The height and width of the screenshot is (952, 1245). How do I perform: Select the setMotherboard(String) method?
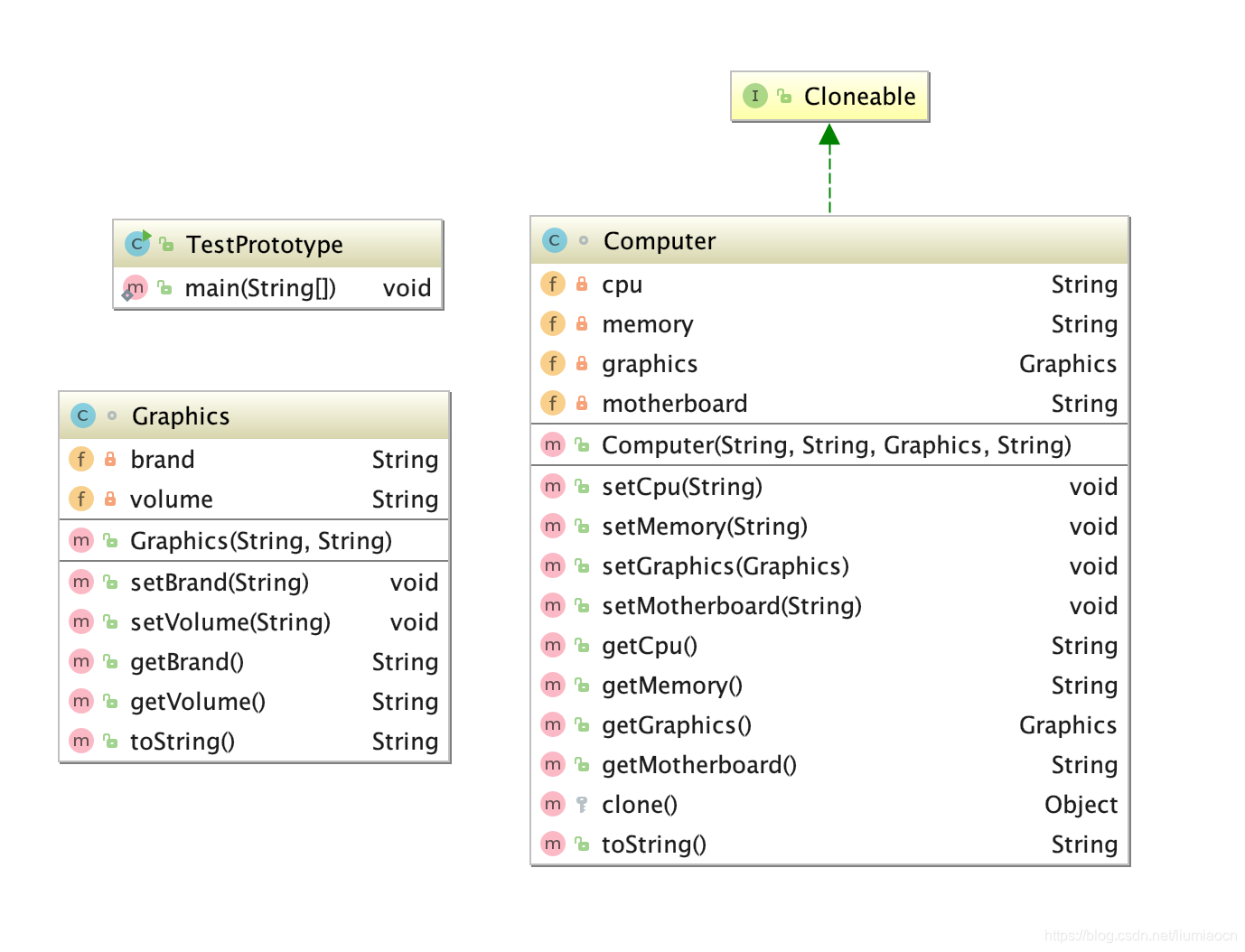[732, 606]
